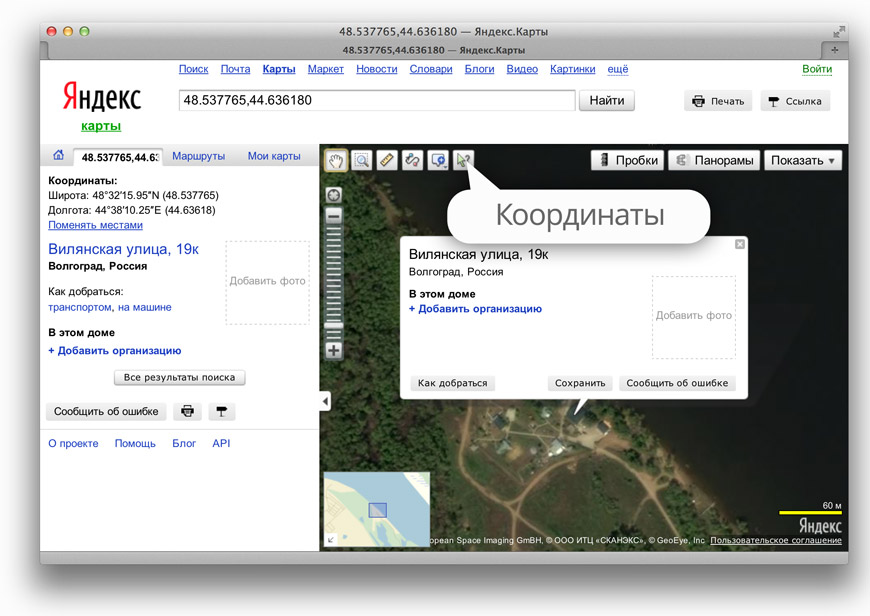
Task: Open the Почта link in top navigation
Action: pyautogui.click(x=235, y=69)
